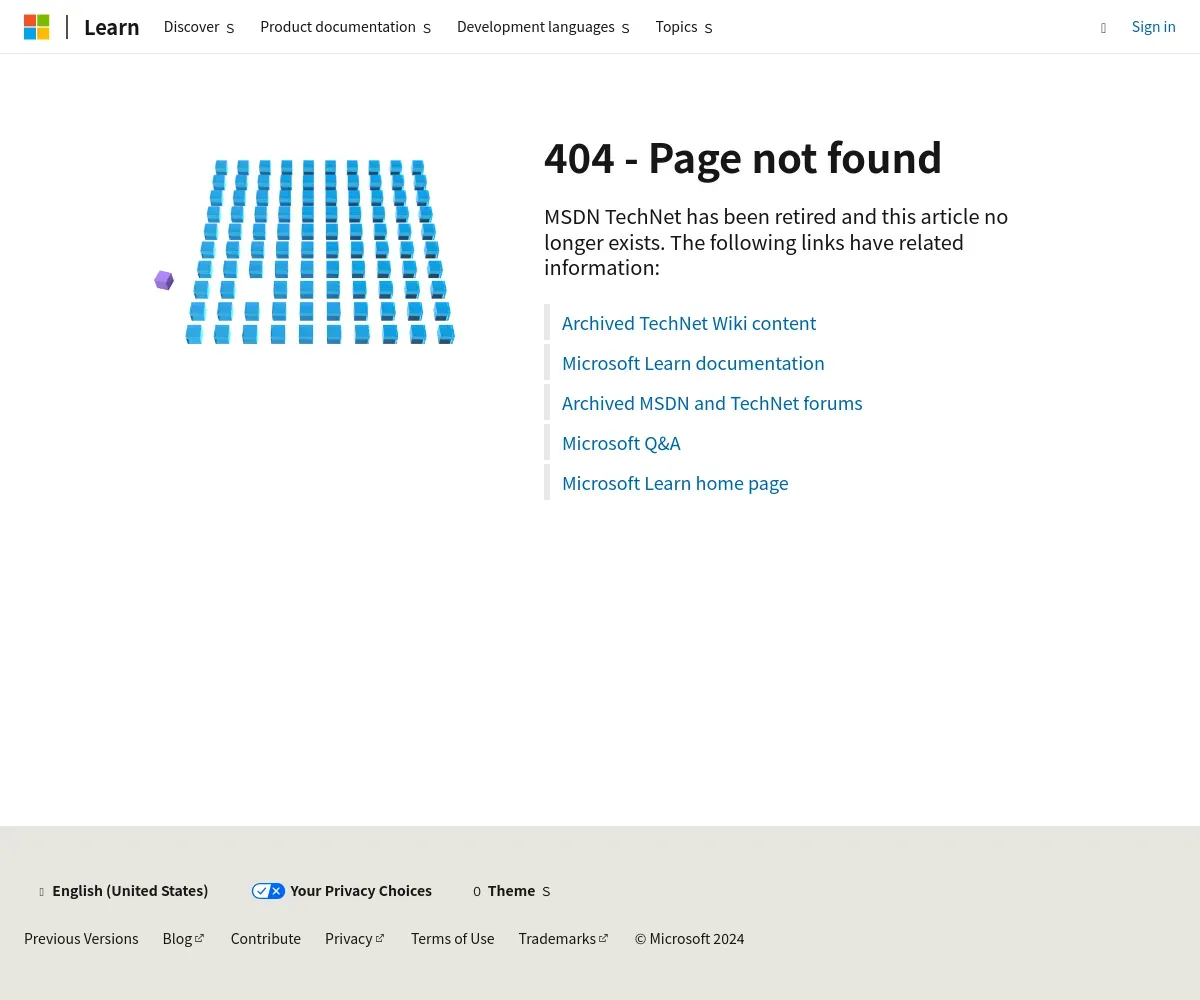
Task: Open the Contribute footer link
Action: click(x=266, y=939)
